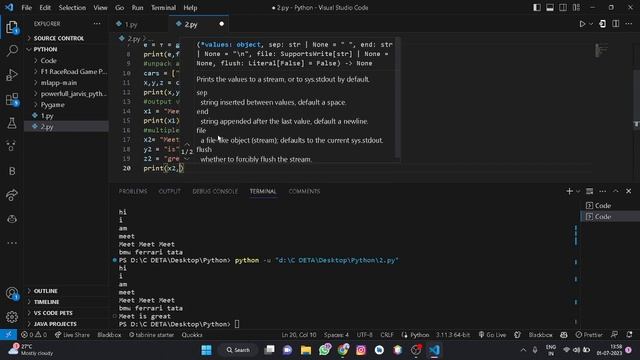Open the Blackbox B sidebar icon

12,171
